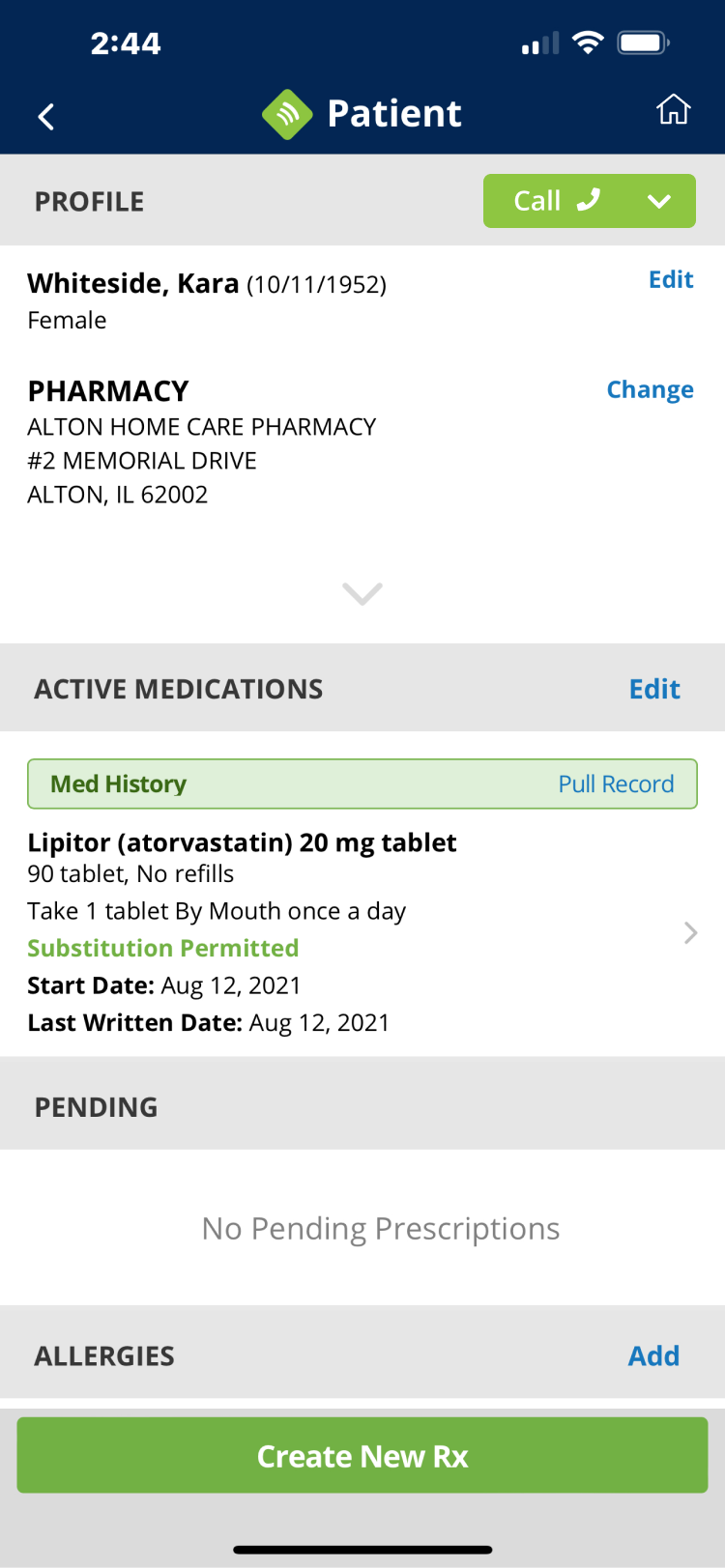This screenshot has width=725, height=1568.
Task: Change the patient's pharmacy
Action: pyautogui.click(x=650, y=389)
